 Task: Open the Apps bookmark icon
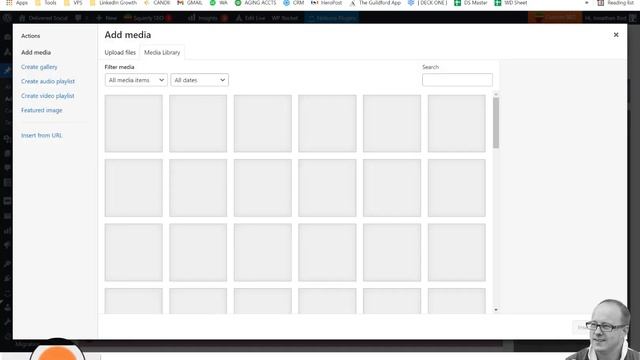17,3
